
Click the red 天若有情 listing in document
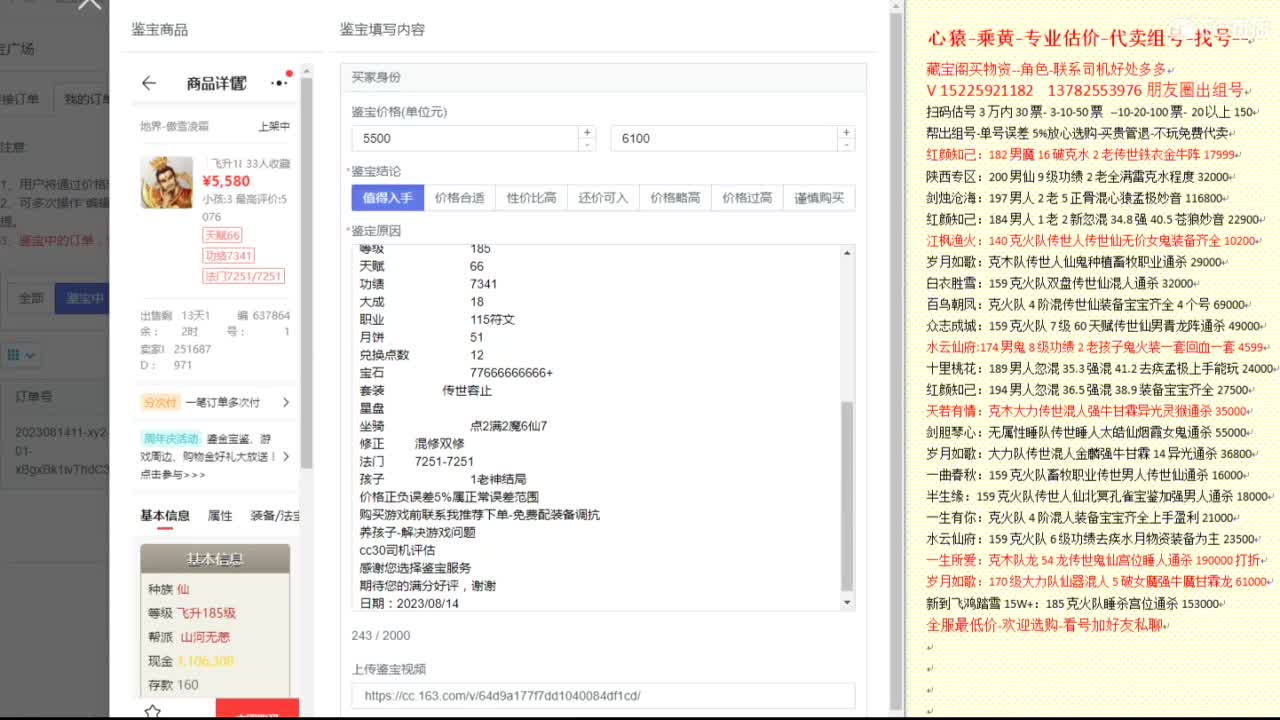[x=1087, y=411]
